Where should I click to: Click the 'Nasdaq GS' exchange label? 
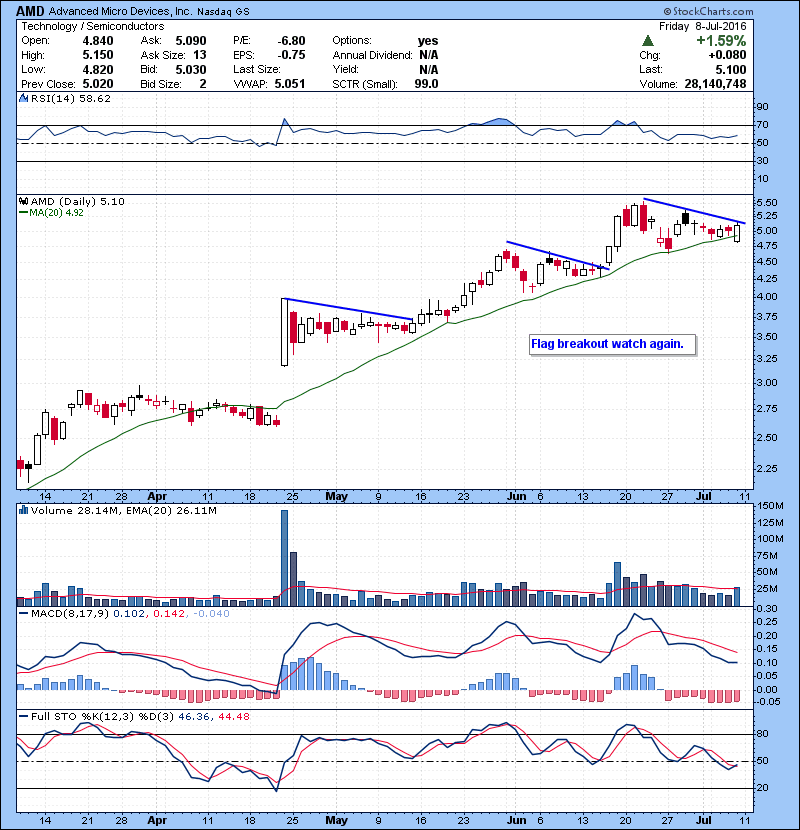tap(223, 12)
